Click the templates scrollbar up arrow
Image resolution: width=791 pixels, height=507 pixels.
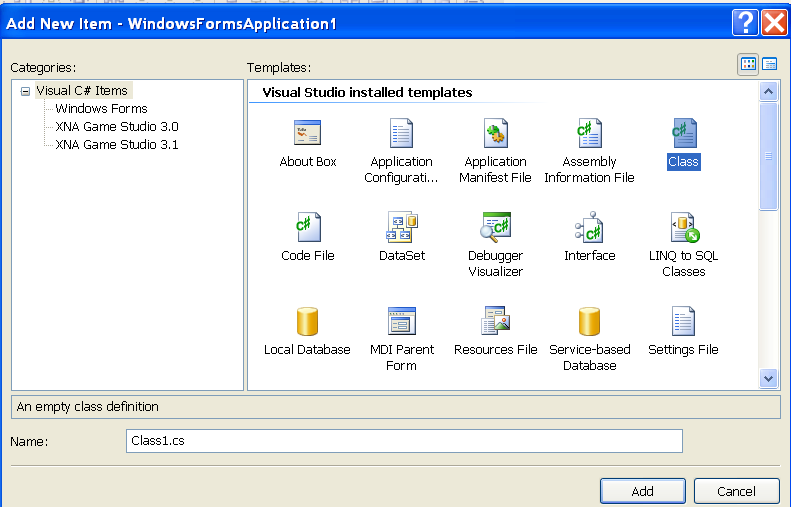point(768,91)
